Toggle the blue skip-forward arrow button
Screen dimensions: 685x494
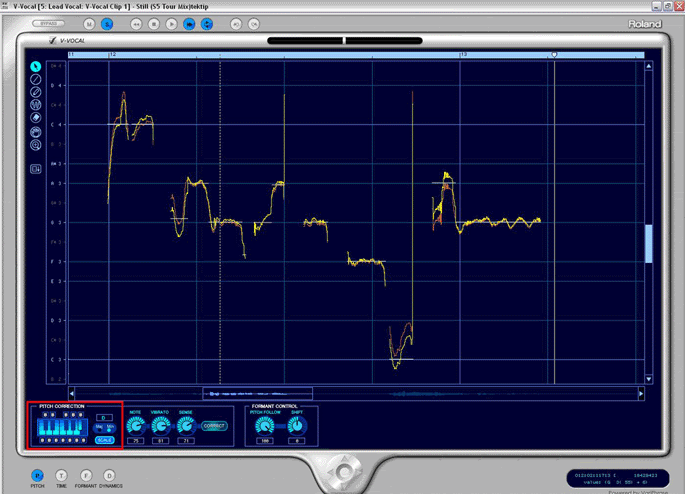click(x=189, y=24)
